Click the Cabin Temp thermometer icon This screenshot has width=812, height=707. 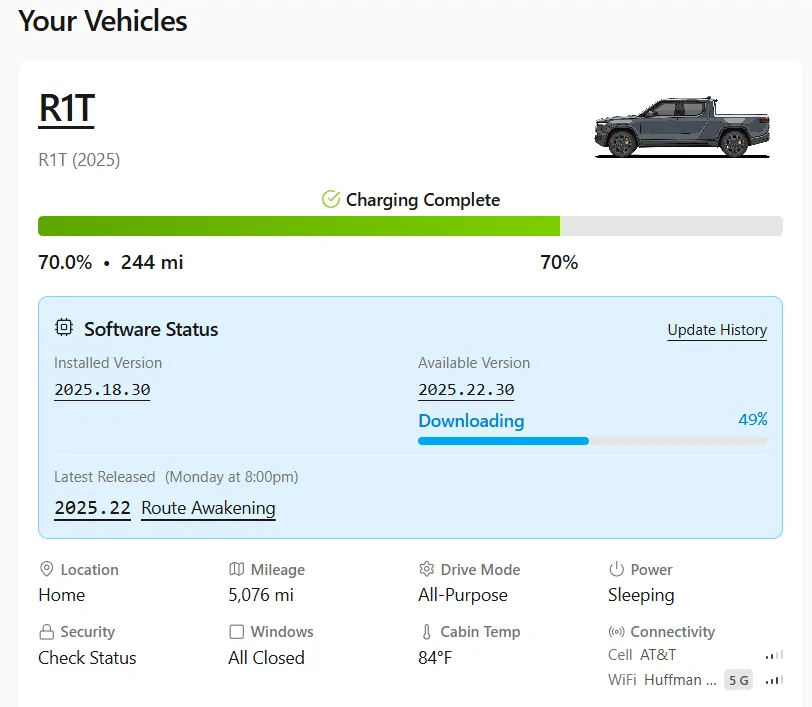click(427, 632)
